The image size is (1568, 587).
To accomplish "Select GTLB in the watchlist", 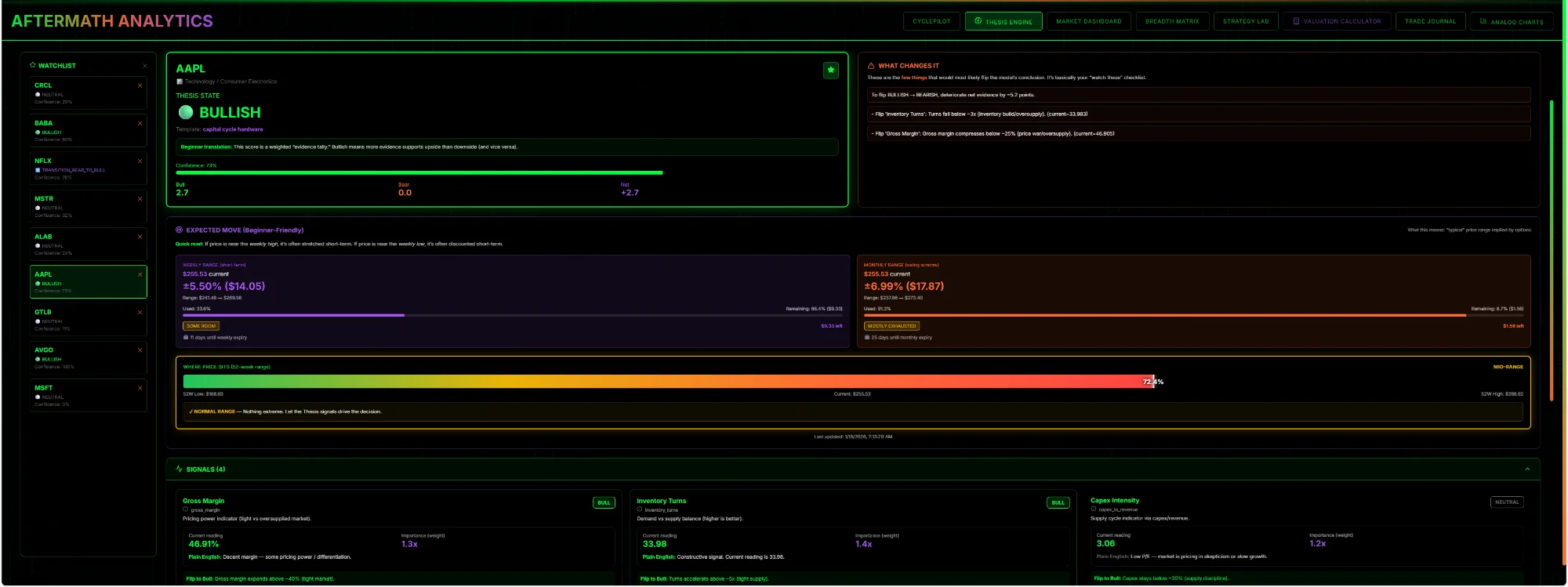I will coord(88,320).
